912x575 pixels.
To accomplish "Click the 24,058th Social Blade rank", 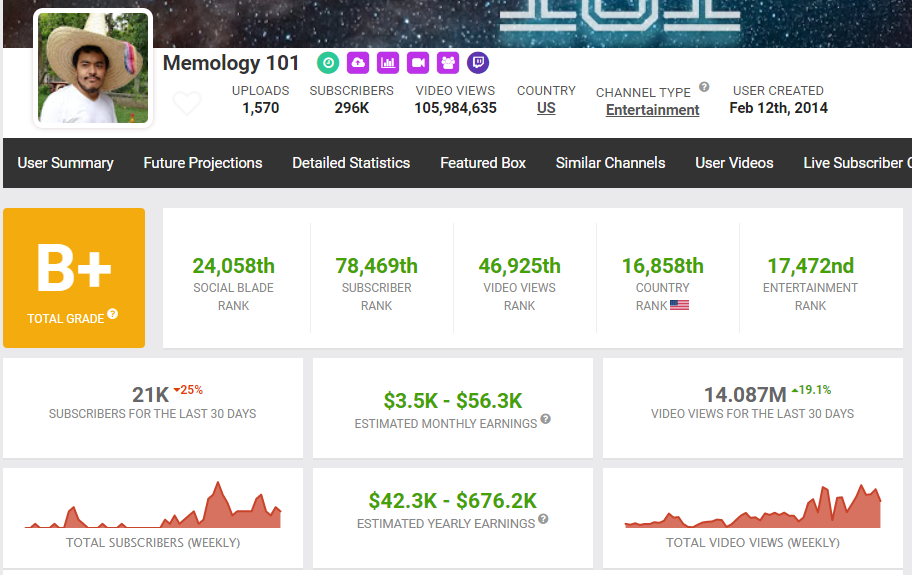I will pyautogui.click(x=233, y=266).
